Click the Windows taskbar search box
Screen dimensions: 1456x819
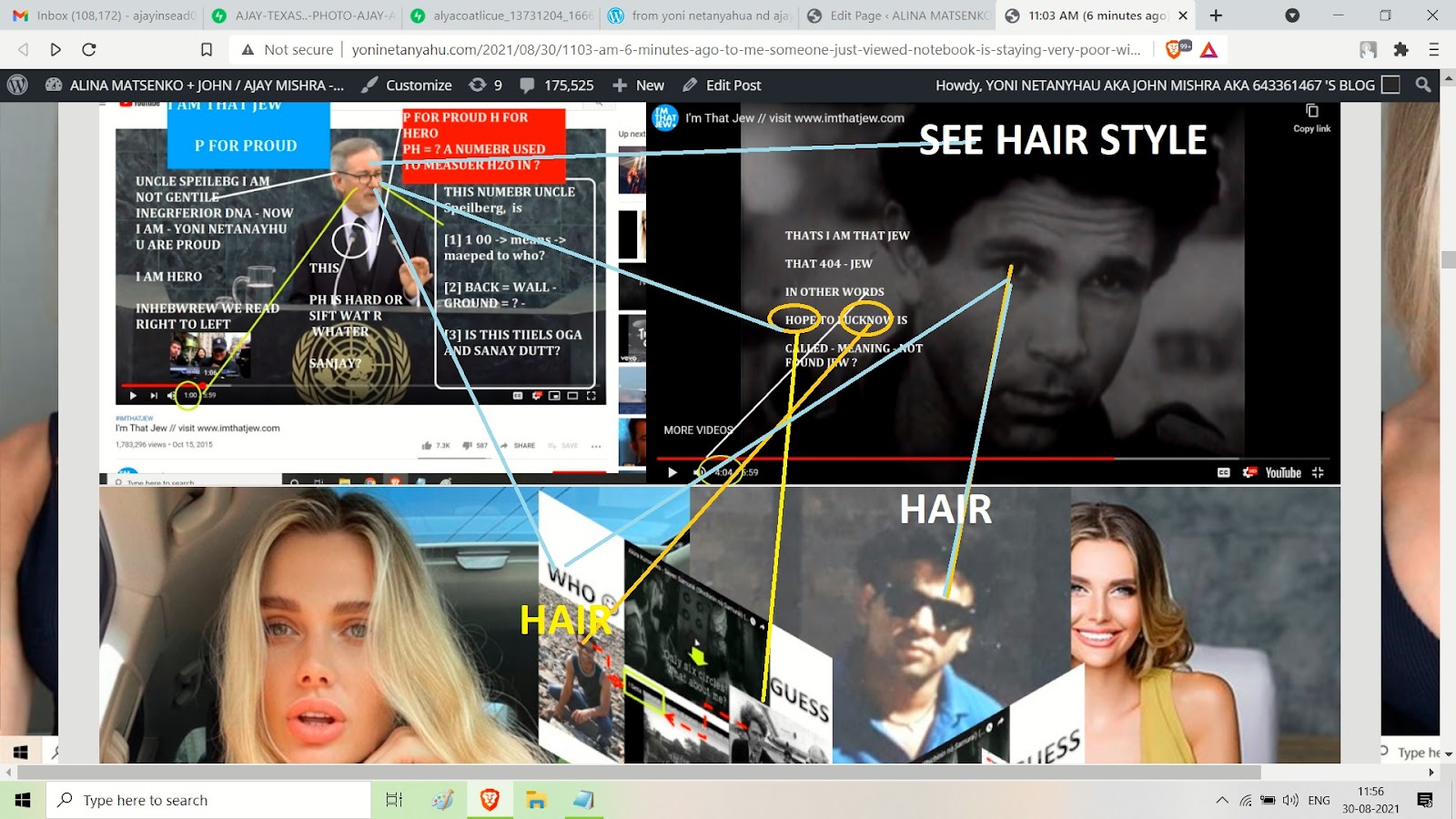click(209, 801)
